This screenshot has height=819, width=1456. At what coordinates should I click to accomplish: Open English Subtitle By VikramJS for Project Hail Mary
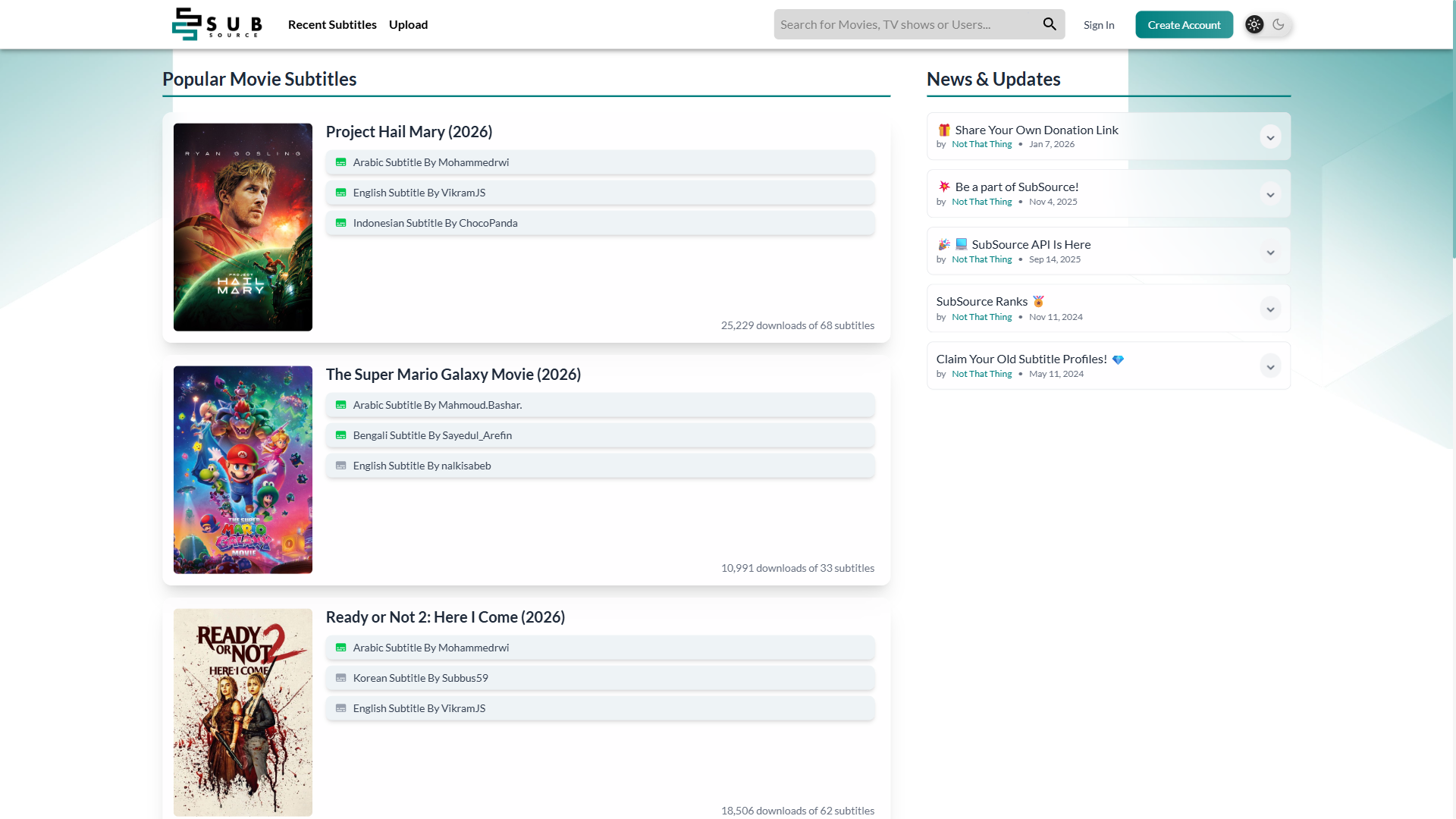point(600,193)
